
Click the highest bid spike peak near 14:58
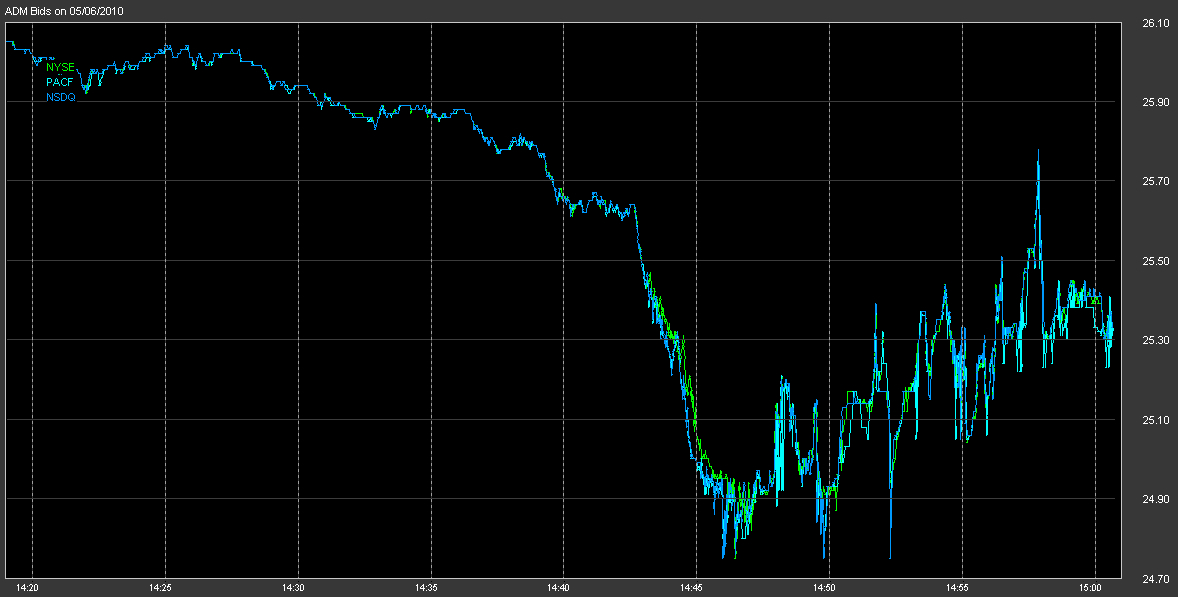pyautogui.click(x=1038, y=151)
